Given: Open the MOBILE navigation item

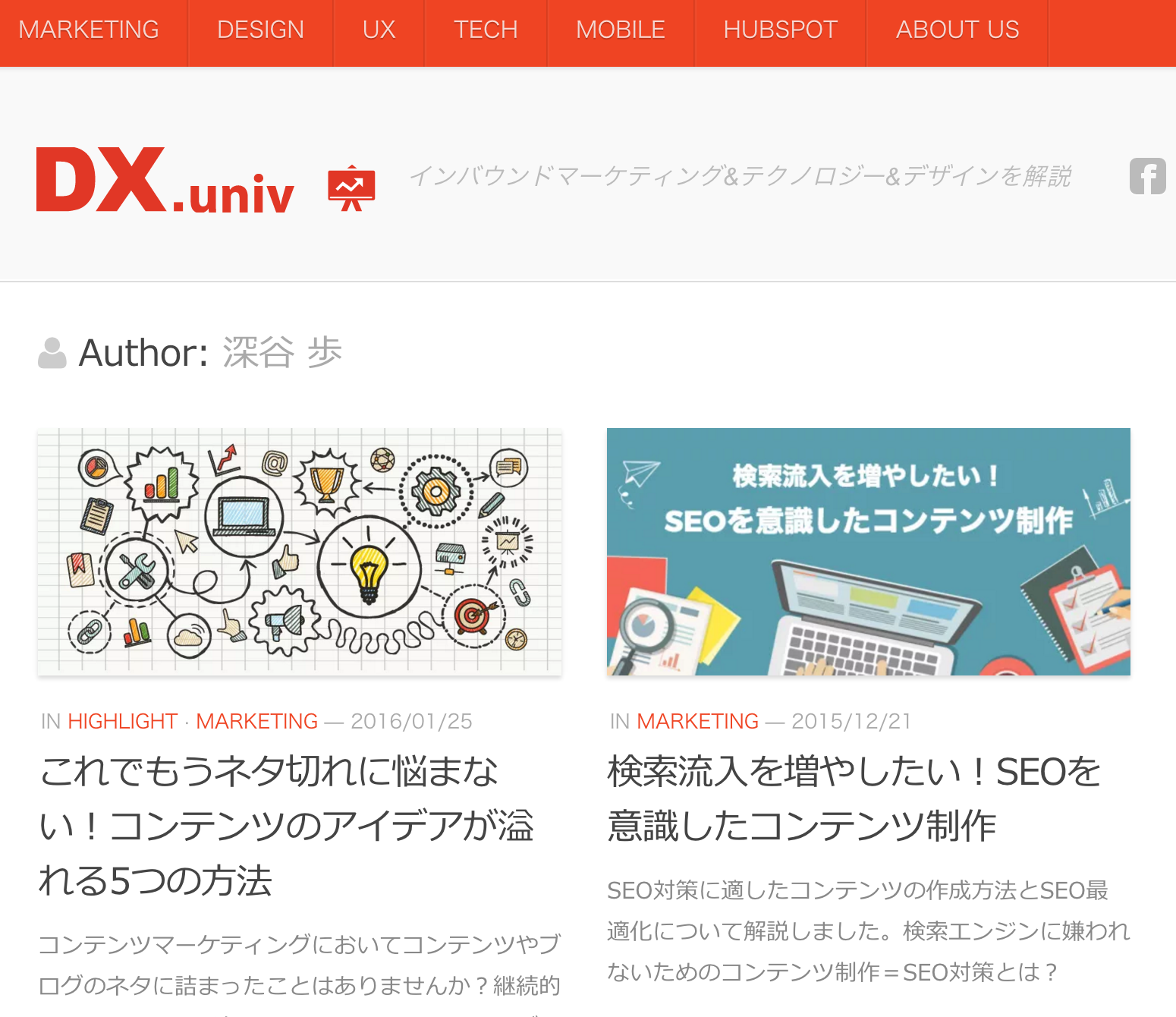Looking at the screenshot, I should pos(621,30).
